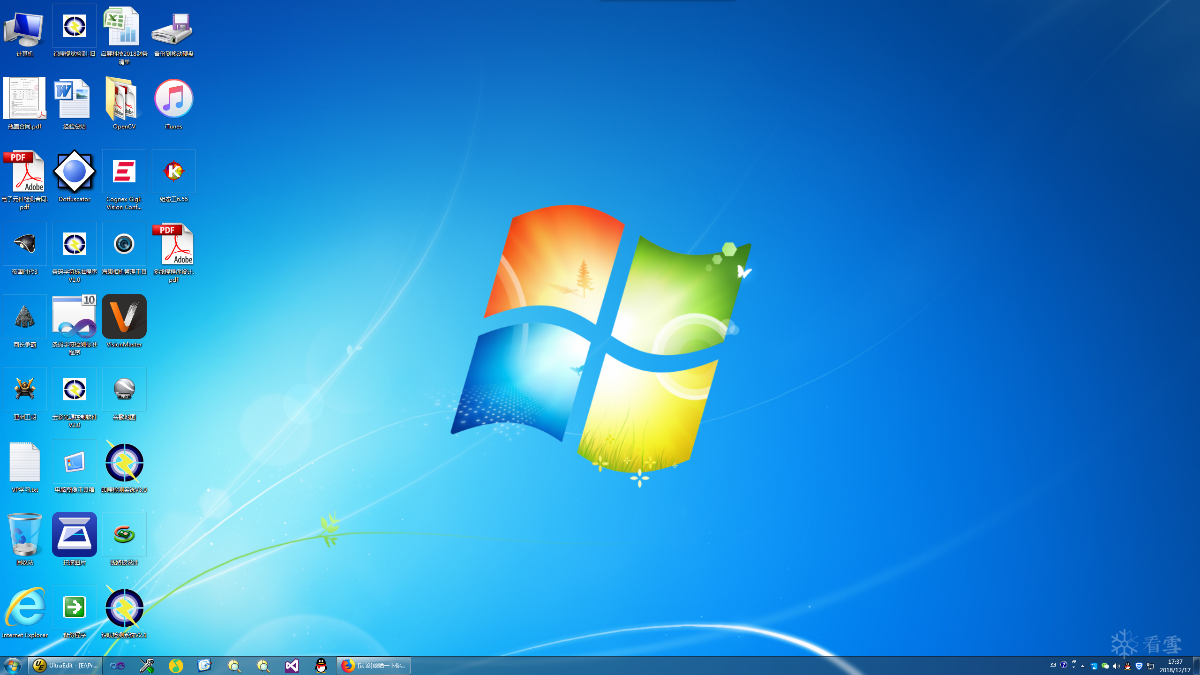Open the purple infinity-logo taskbar icon
Screen dimensions: 1200x675
point(117,665)
